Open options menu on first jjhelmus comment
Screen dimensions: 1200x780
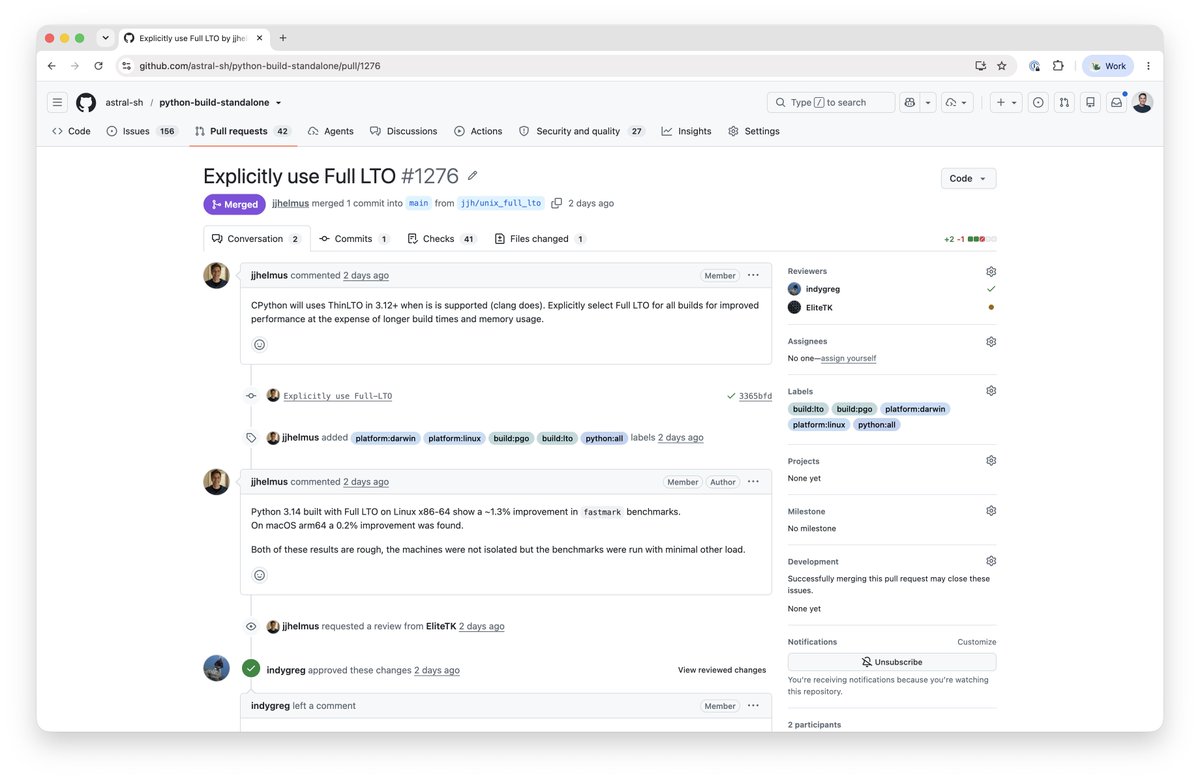pos(753,275)
